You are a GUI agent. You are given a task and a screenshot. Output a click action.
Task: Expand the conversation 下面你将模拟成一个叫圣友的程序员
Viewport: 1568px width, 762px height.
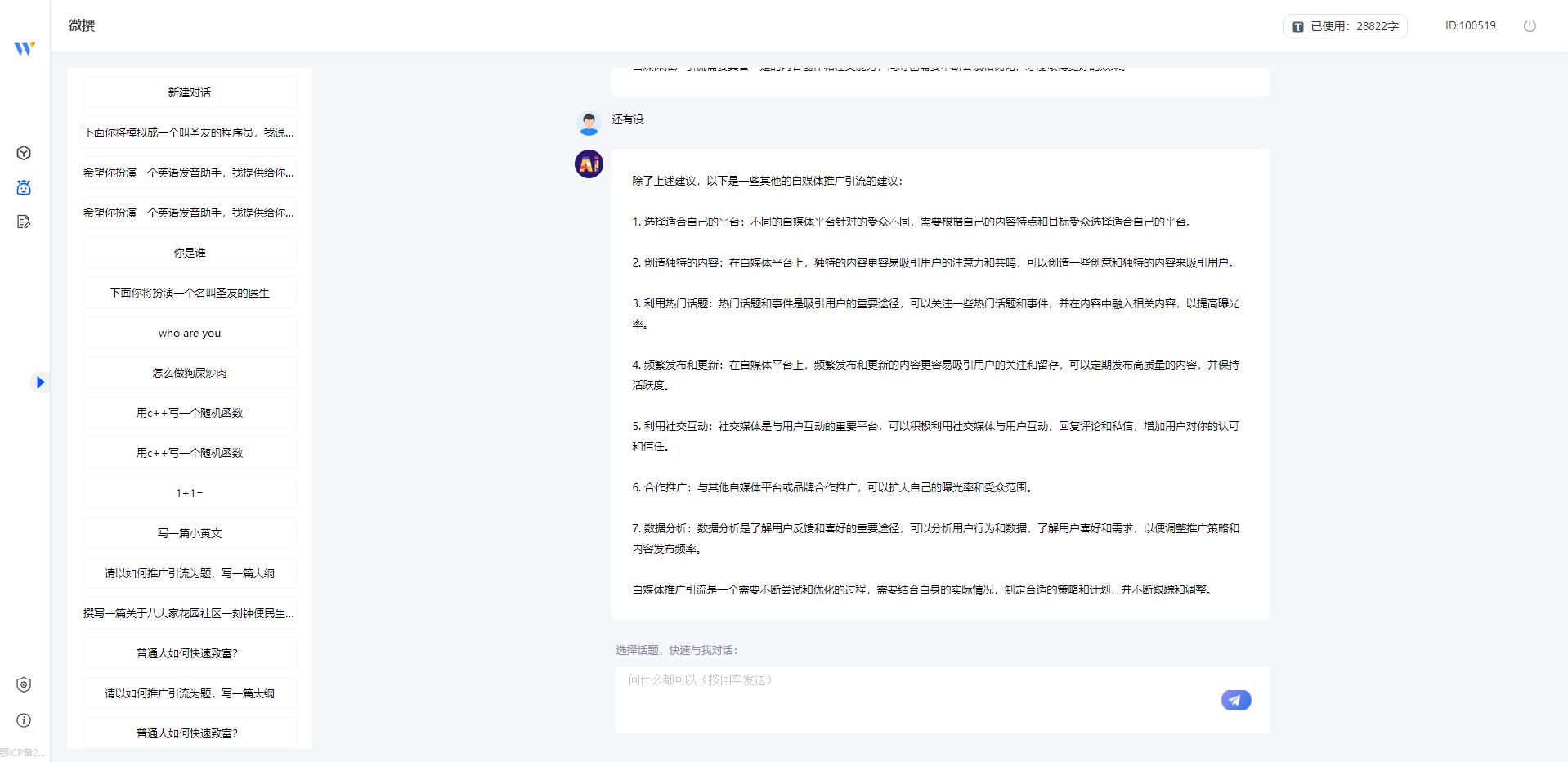click(x=189, y=132)
